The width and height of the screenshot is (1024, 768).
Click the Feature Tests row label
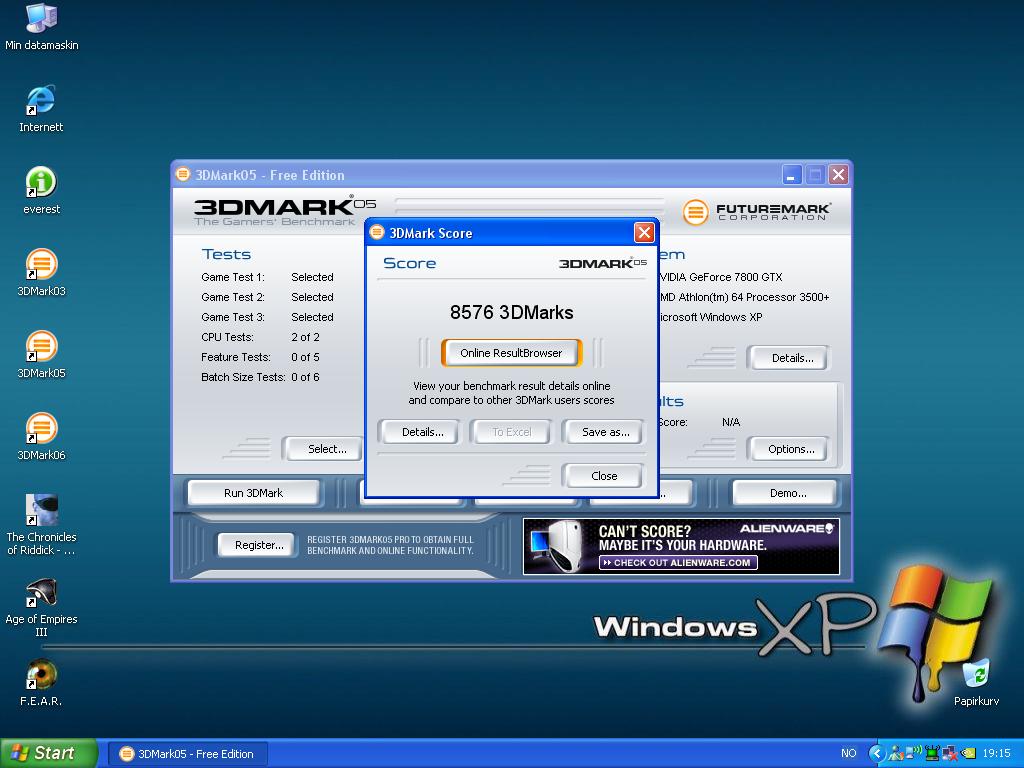click(x=236, y=357)
